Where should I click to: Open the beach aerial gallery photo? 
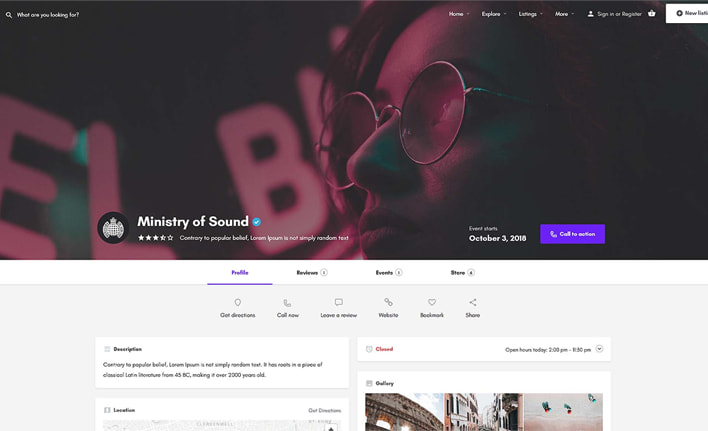563,412
